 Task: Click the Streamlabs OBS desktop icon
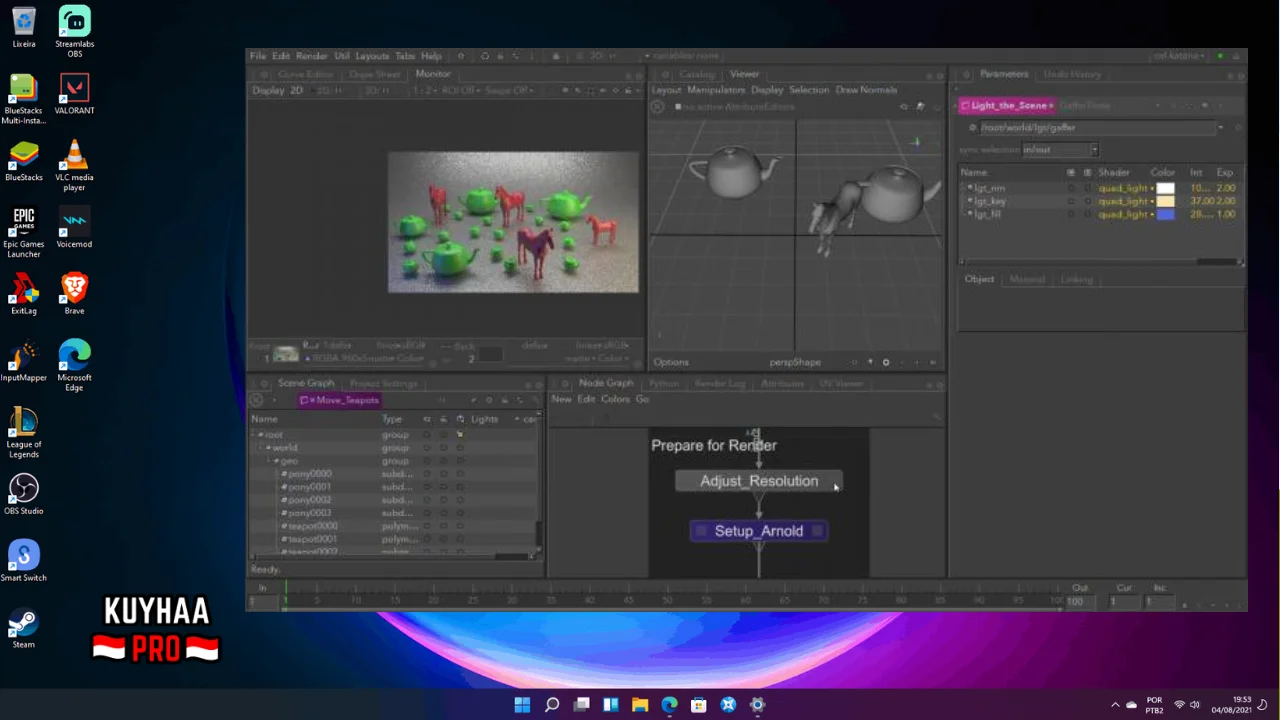(75, 32)
